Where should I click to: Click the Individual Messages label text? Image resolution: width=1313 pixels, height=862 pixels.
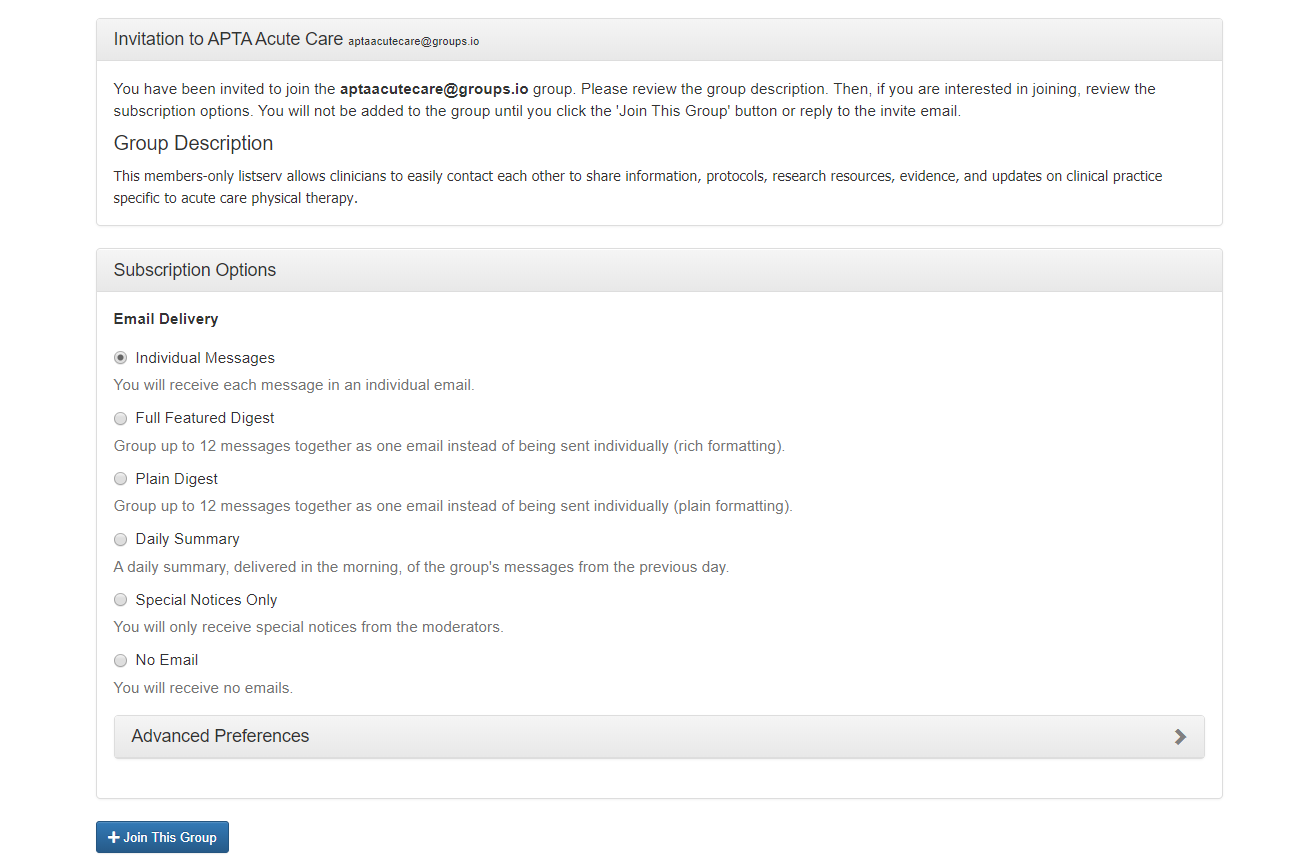pyautogui.click(x=205, y=358)
